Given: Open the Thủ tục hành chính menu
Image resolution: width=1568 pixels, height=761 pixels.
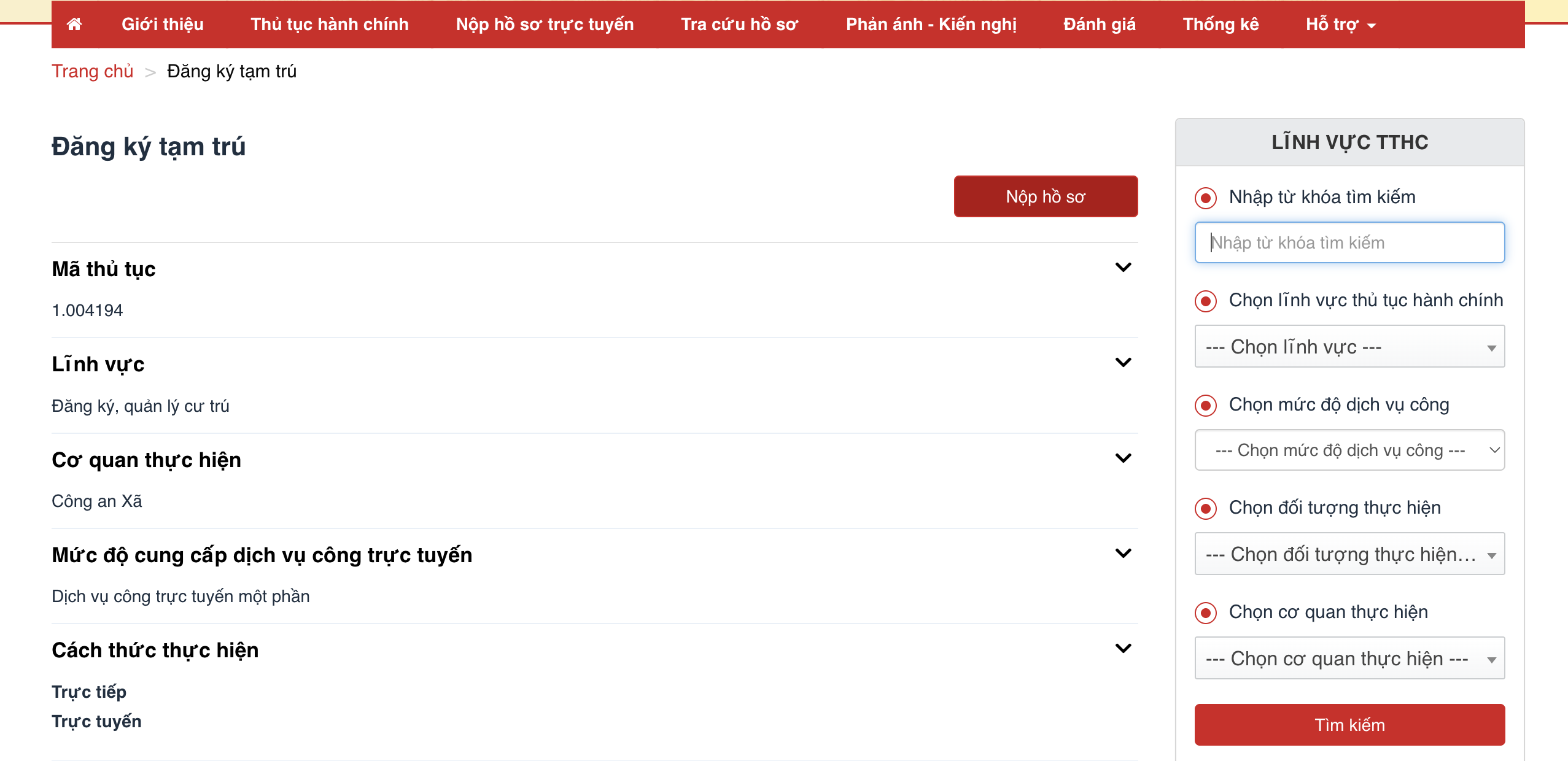Looking at the screenshot, I should (329, 24).
